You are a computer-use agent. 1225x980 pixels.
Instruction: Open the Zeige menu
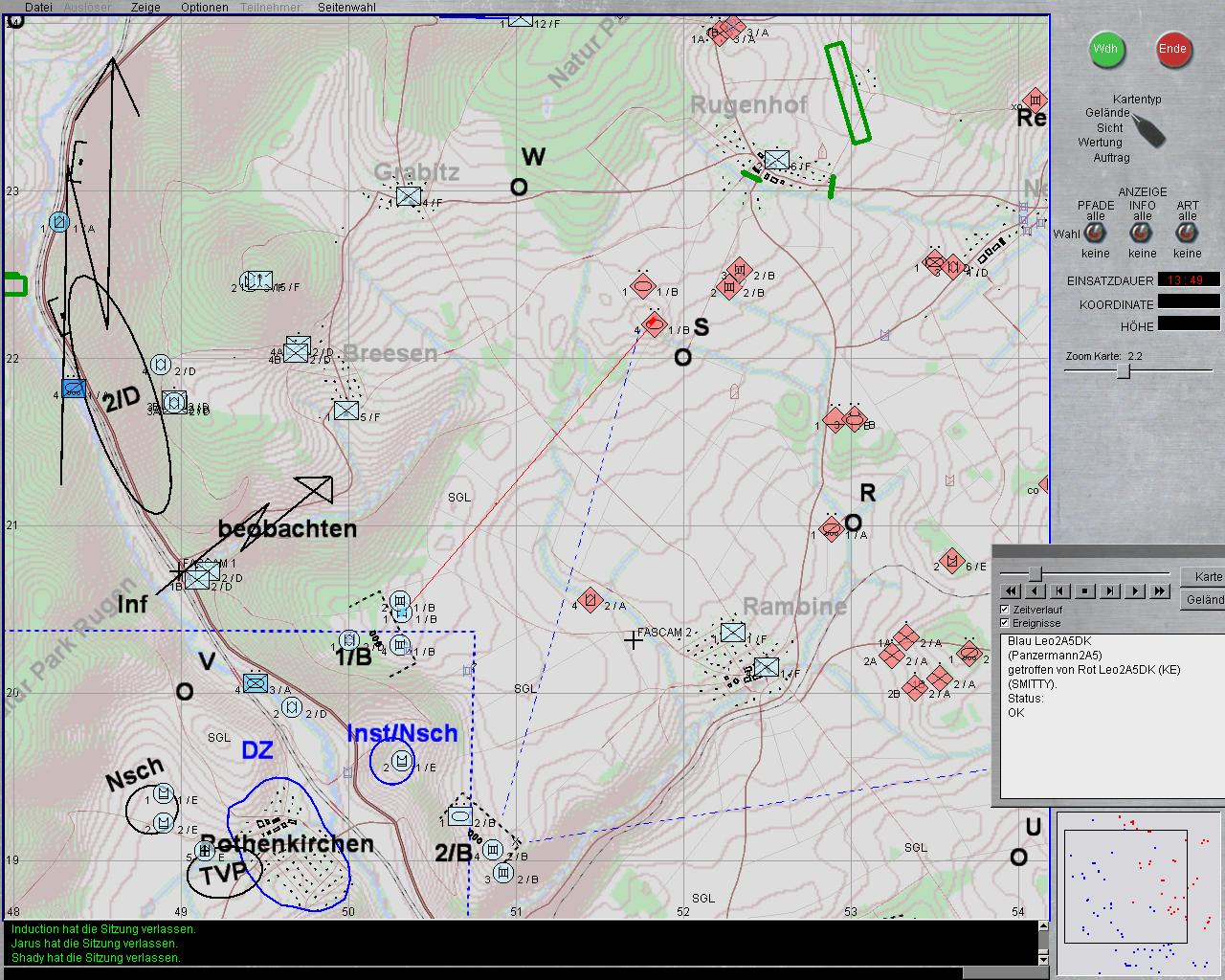(x=145, y=7)
